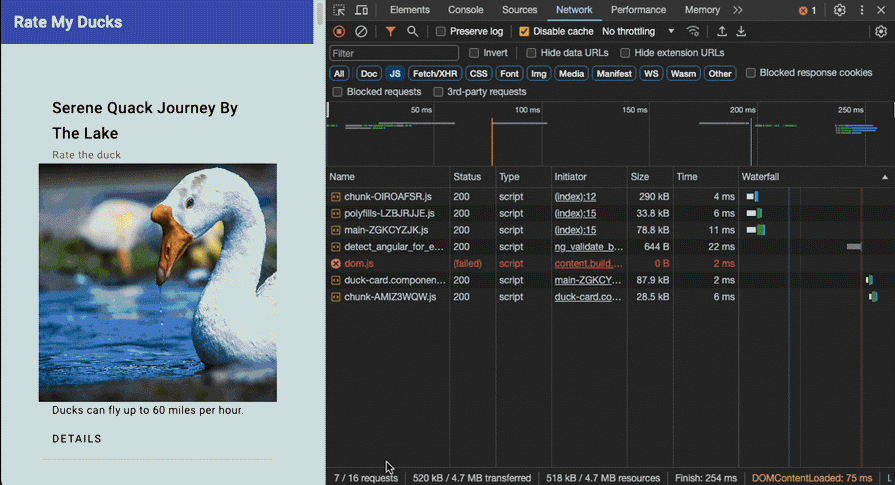
Task: Switch to the Console tab
Action: (465, 10)
